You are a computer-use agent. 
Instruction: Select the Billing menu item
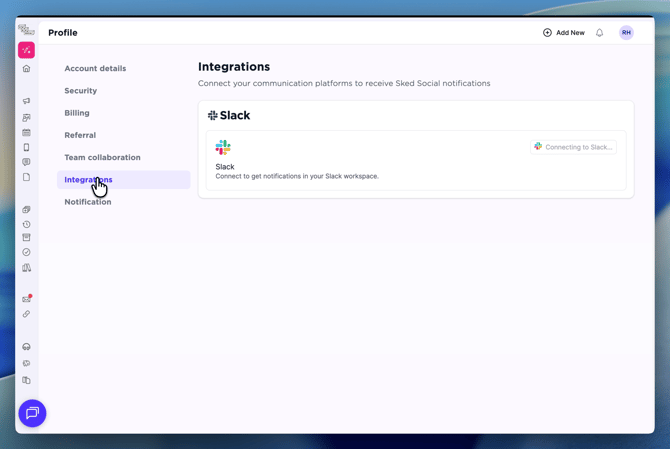coord(77,113)
